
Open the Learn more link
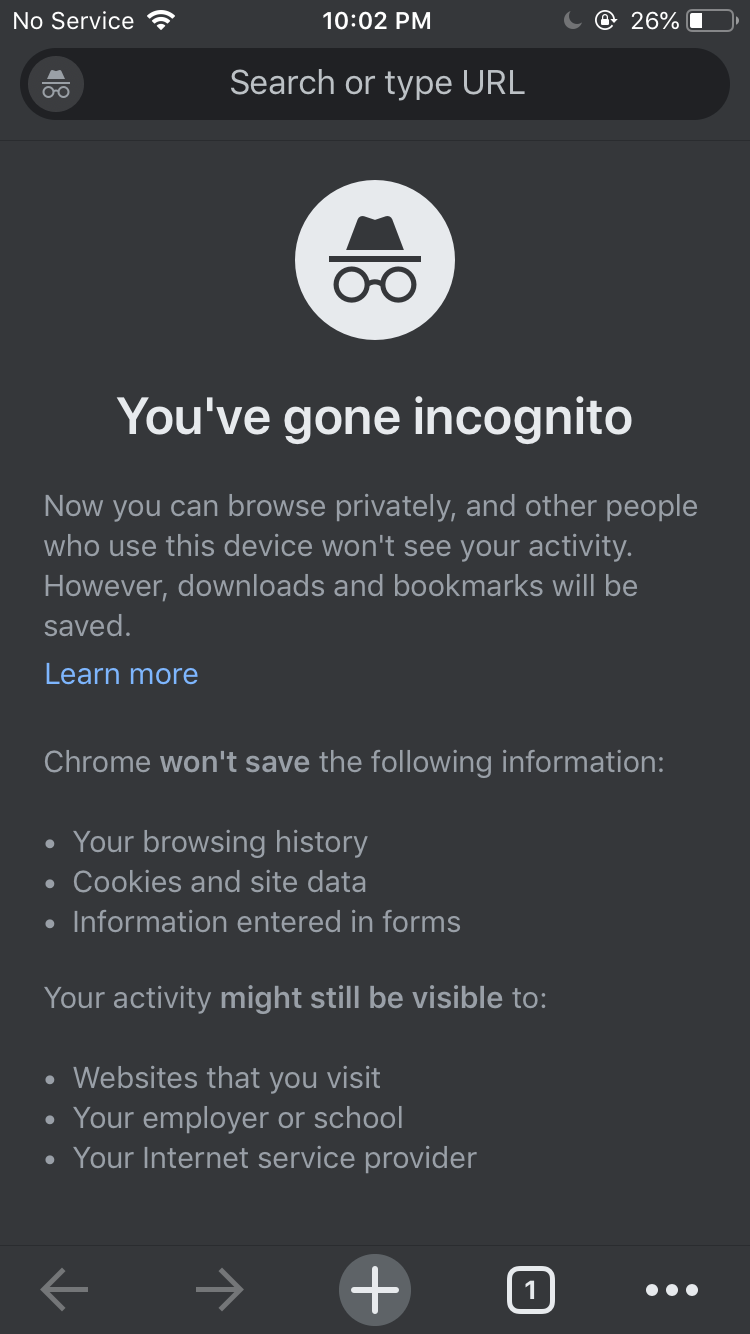pos(121,674)
